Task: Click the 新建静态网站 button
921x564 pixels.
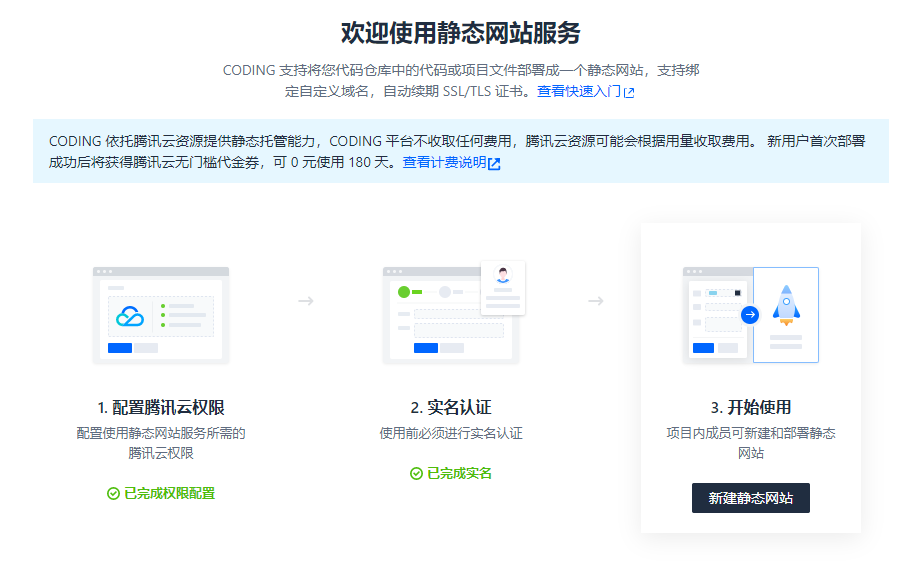Action: point(750,498)
